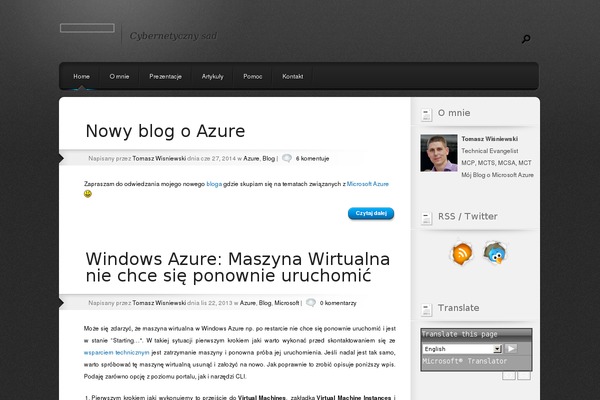Open the English language dropdown
The image size is (600, 400).
tap(462, 349)
